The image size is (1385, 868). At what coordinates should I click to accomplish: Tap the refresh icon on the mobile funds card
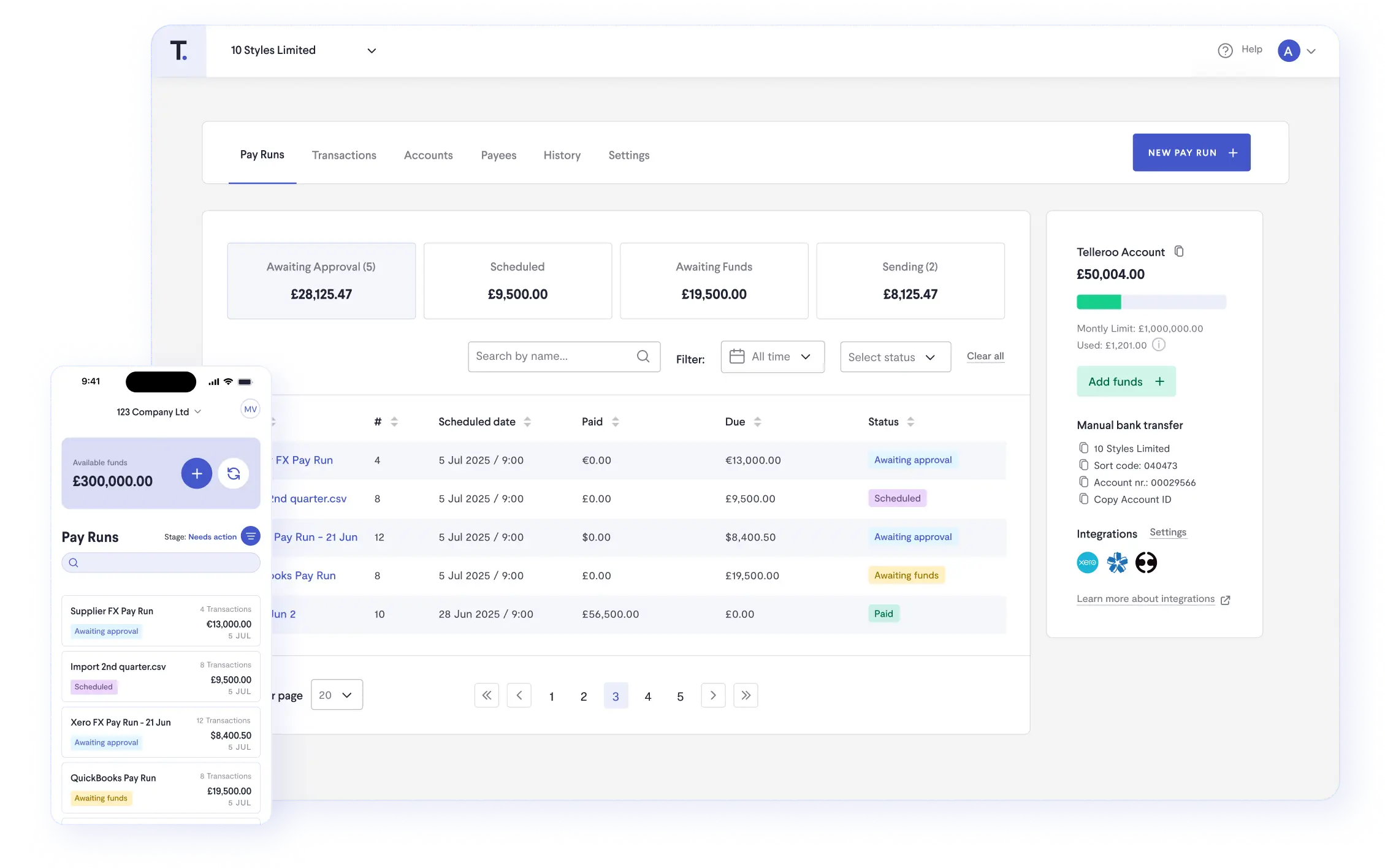pyautogui.click(x=234, y=473)
